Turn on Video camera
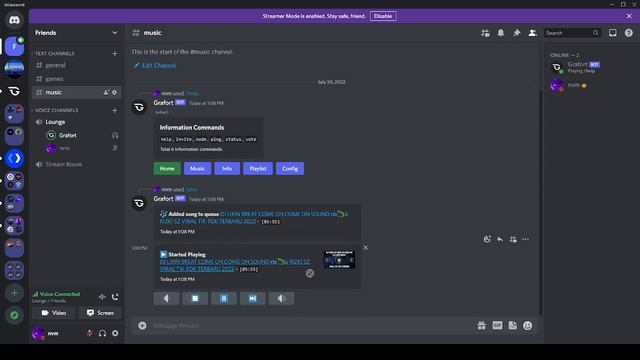 click(54, 313)
